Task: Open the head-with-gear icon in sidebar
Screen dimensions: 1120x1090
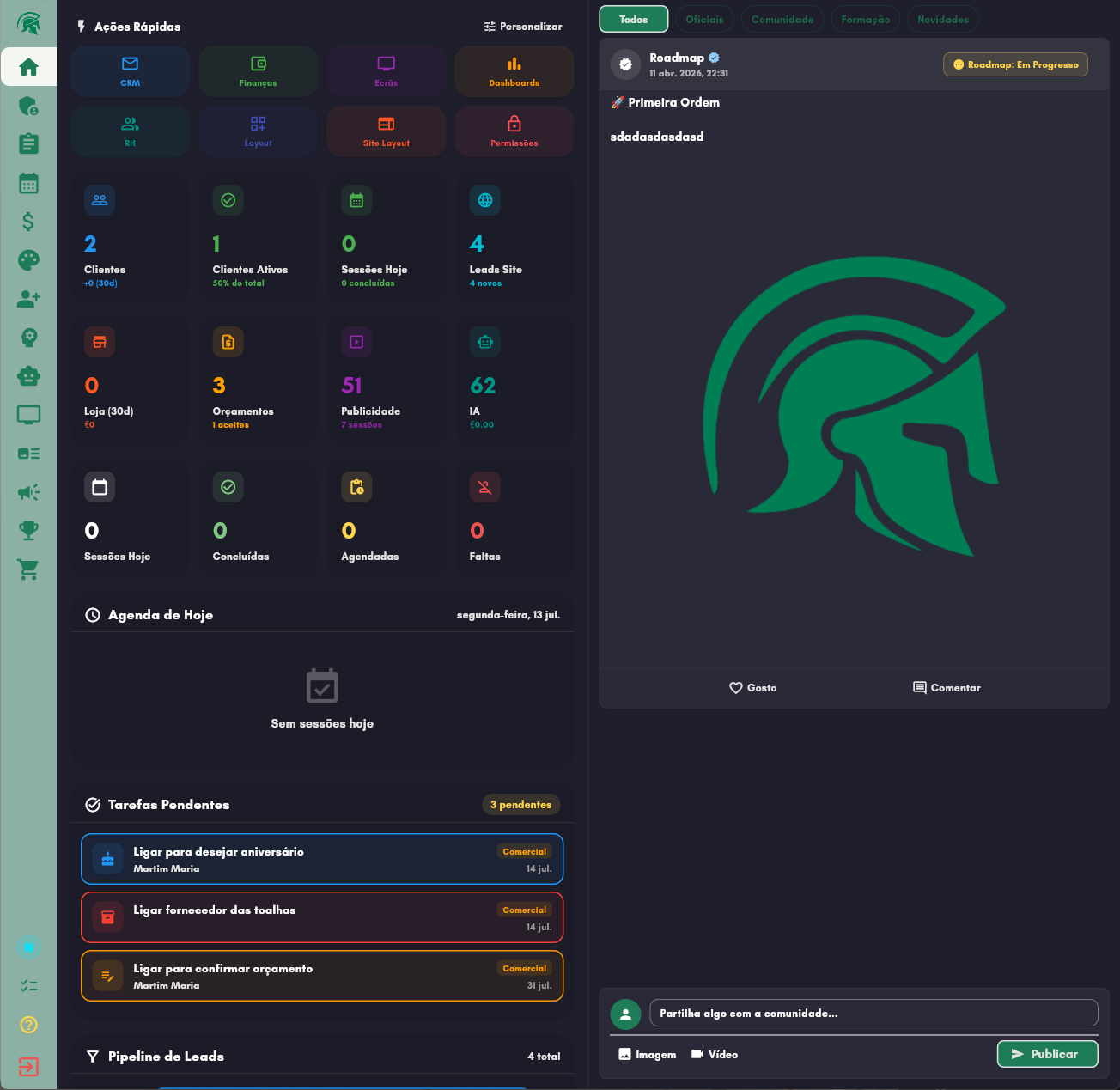Action: [28, 338]
